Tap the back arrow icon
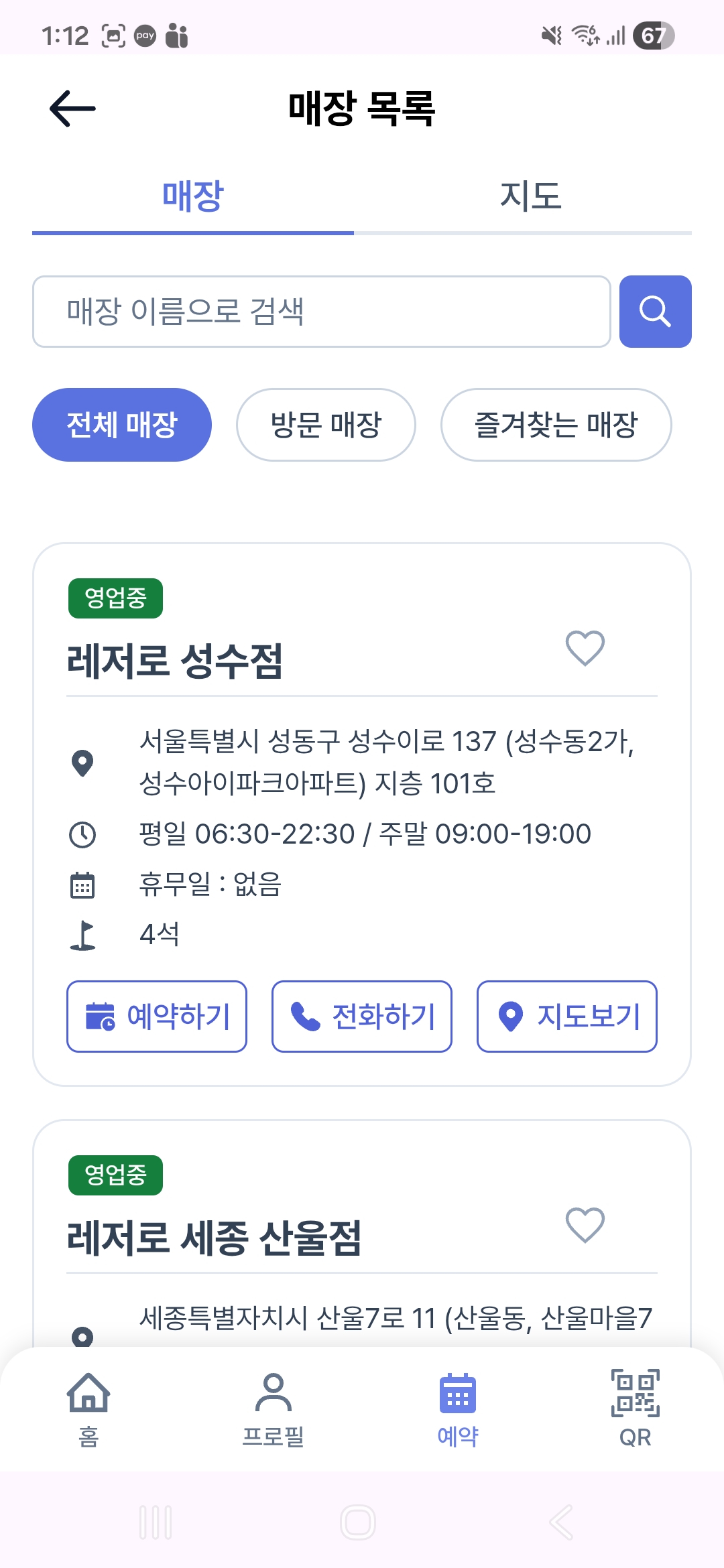 click(72, 109)
